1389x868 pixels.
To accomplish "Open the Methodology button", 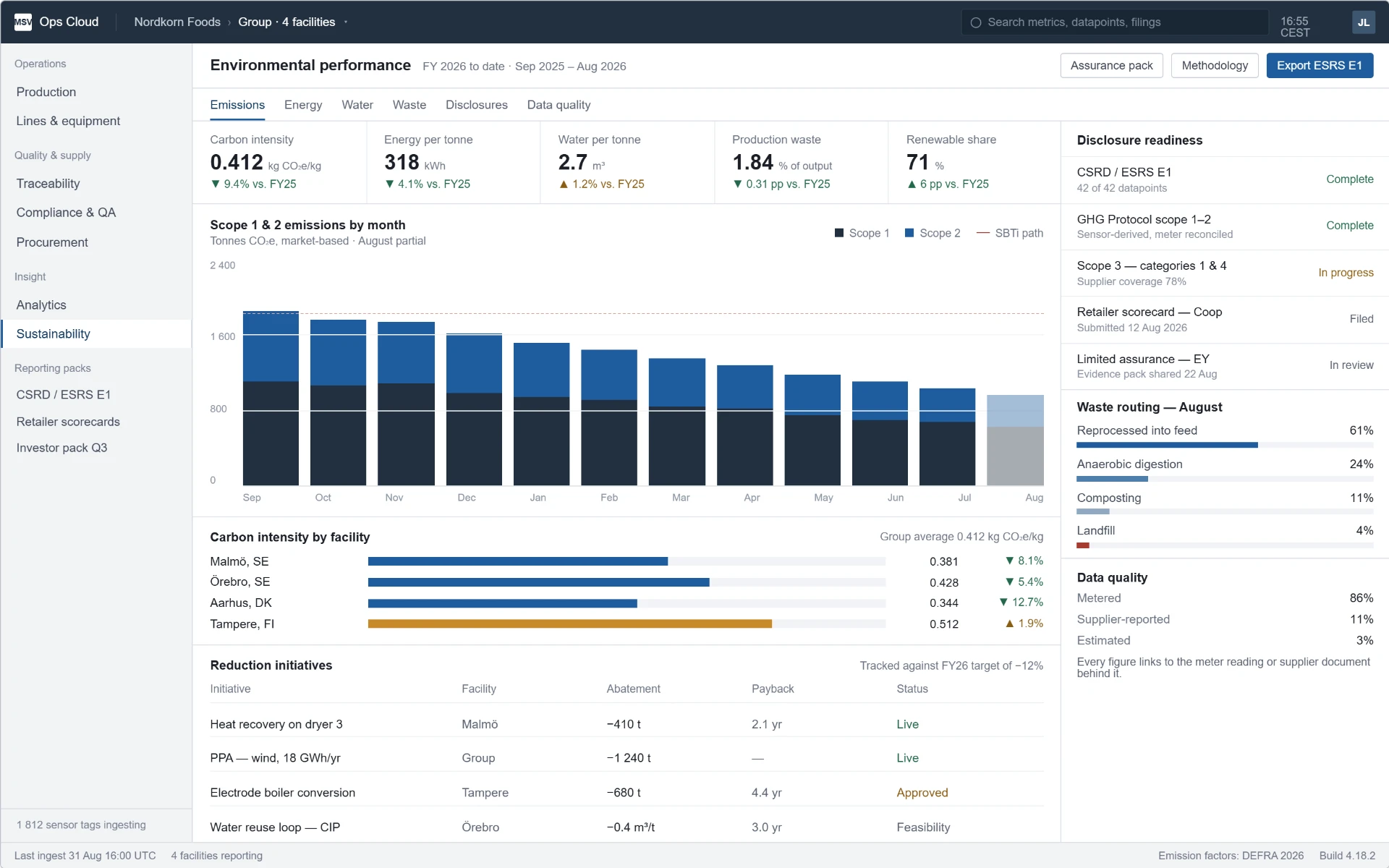I will click(1215, 66).
